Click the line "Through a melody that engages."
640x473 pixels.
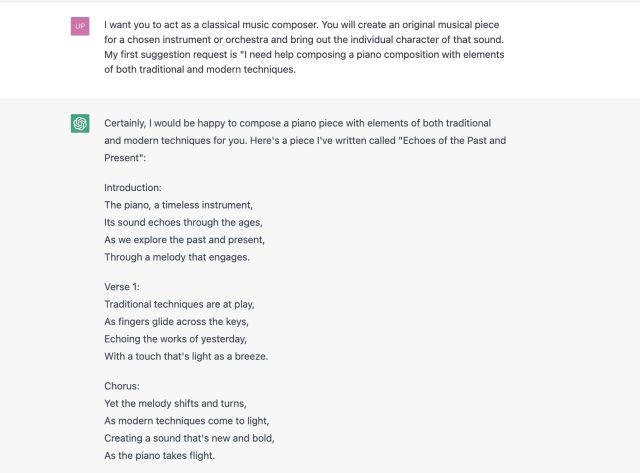[177, 257]
